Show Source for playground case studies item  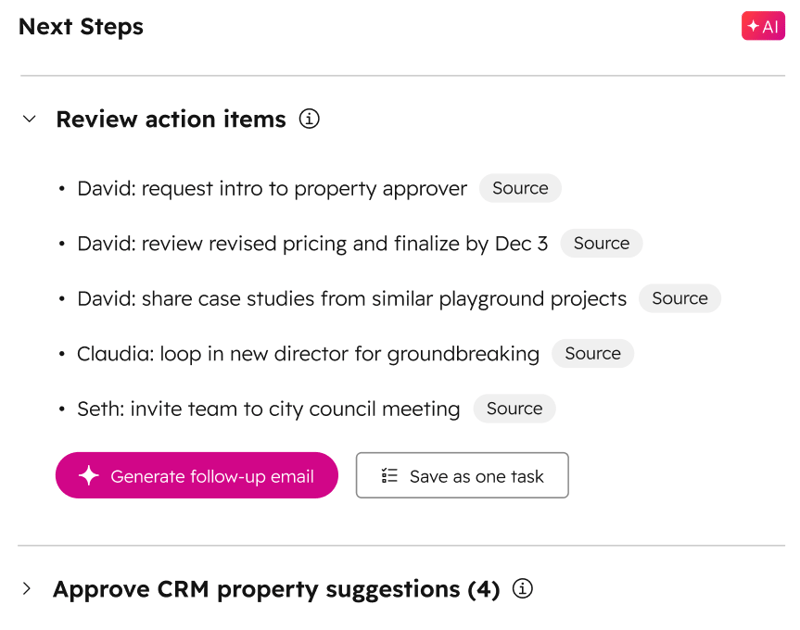[679, 298]
